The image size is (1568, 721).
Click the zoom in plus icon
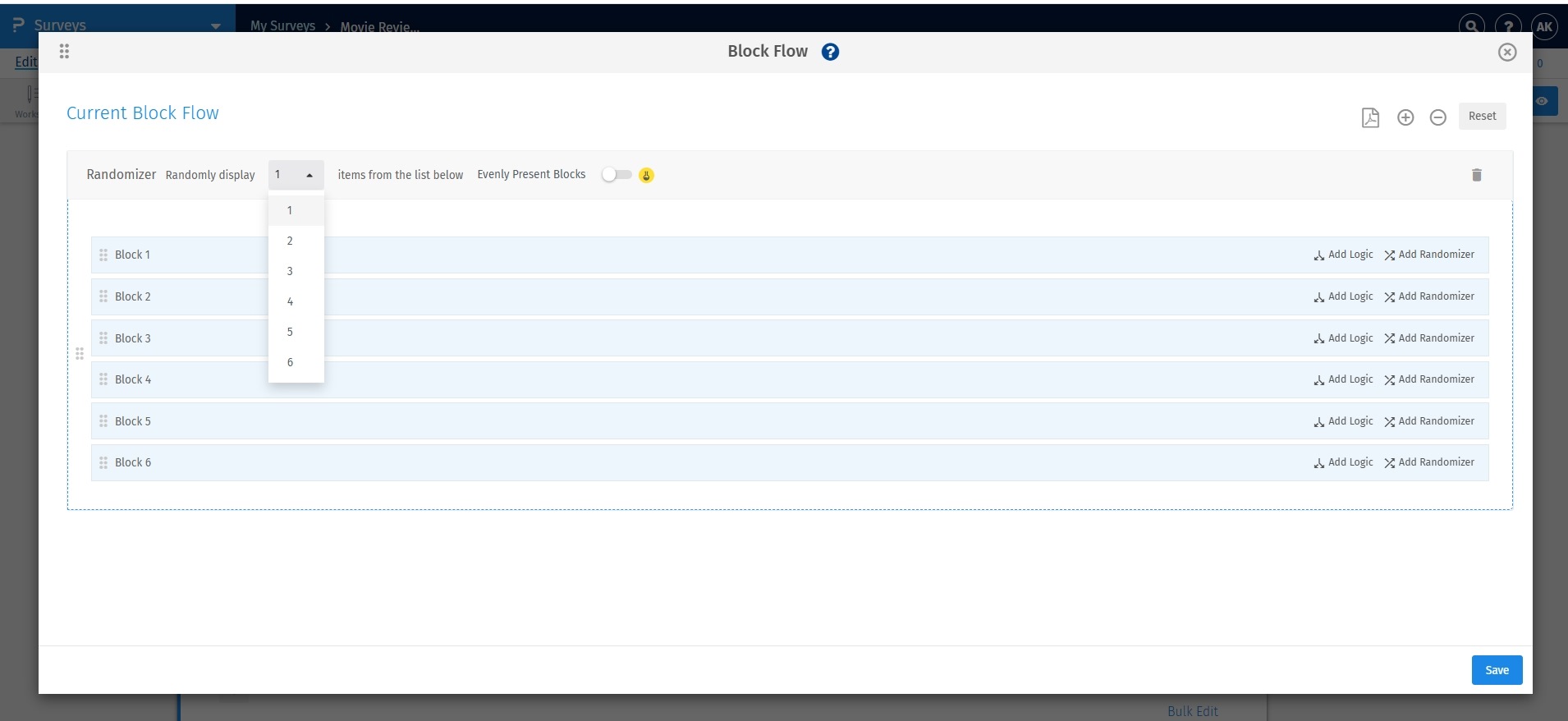coord(1405,117)
